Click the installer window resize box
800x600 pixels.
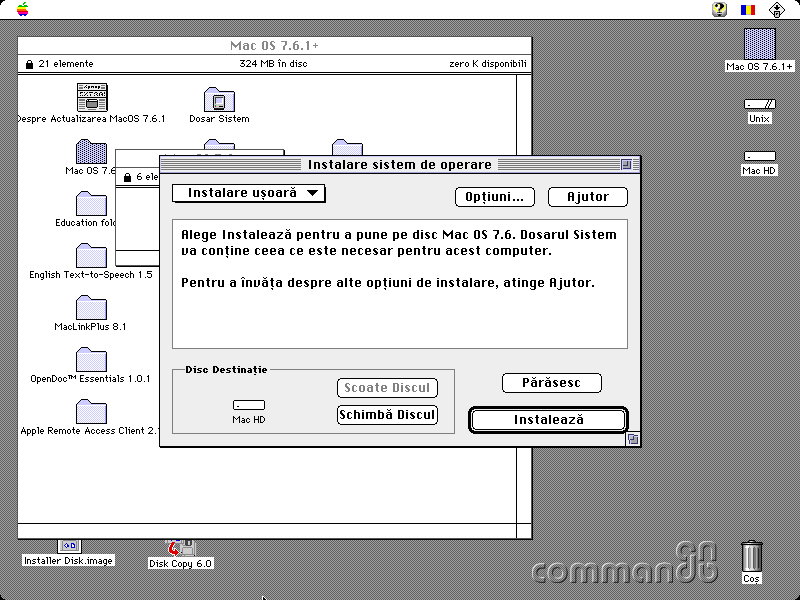click(x=633, y=439)
